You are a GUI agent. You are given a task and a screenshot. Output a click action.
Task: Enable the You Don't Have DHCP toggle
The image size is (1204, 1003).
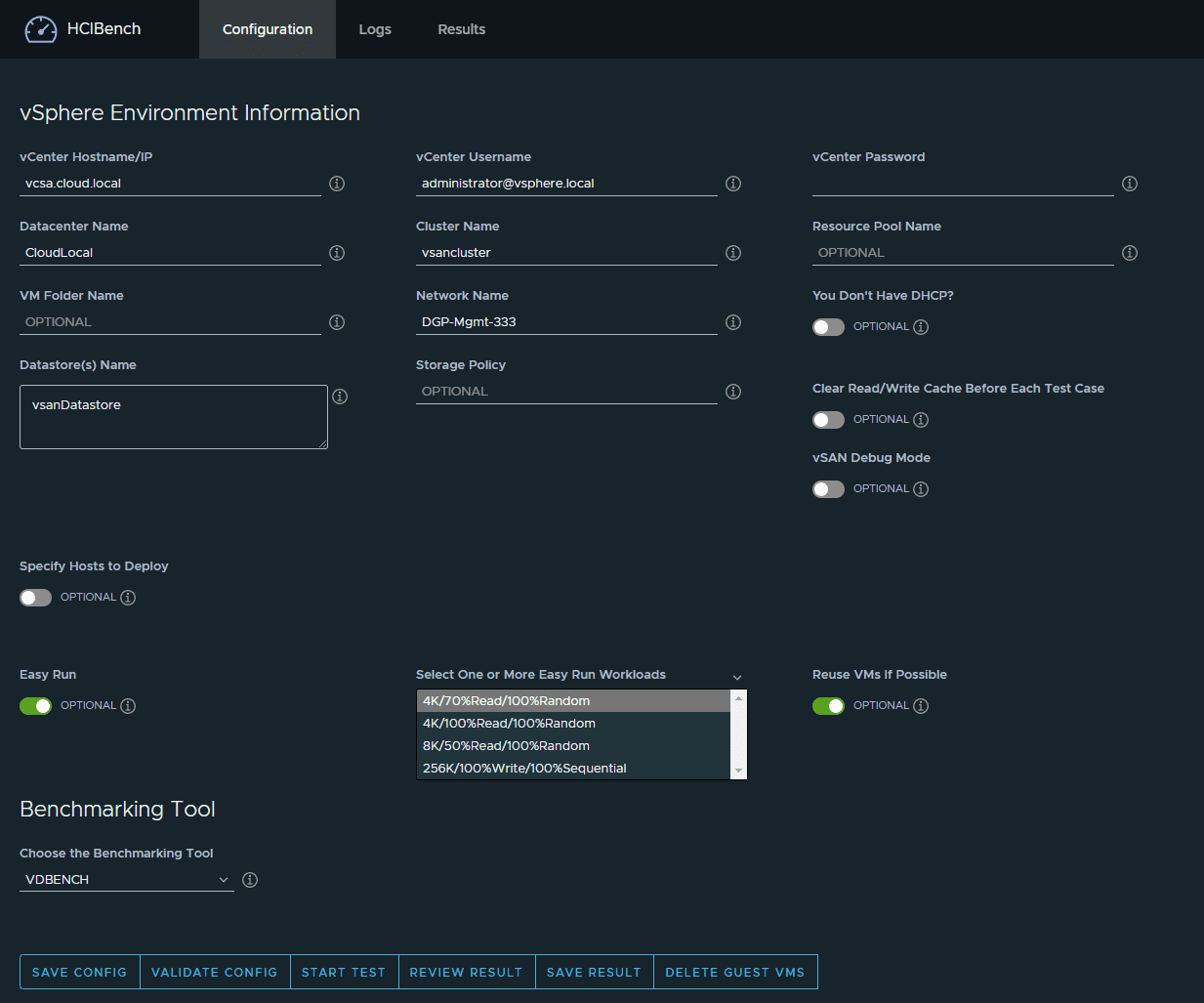(x=828, y=327)
